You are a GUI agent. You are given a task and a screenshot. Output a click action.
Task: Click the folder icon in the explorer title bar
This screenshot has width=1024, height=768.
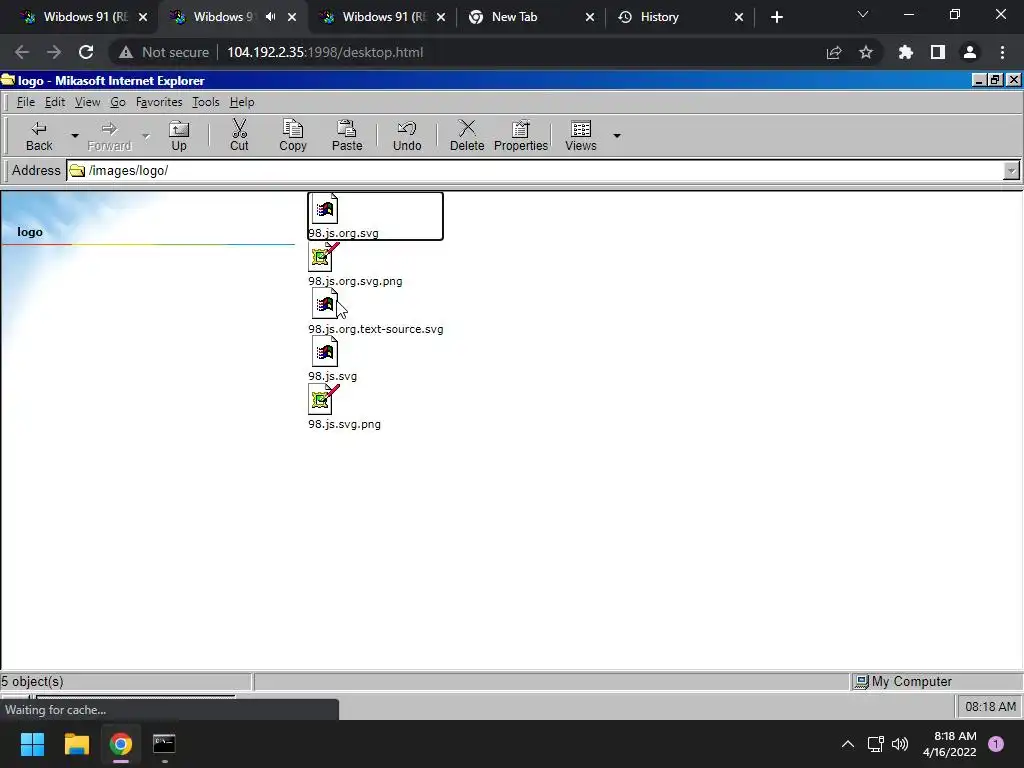[8, 80]
